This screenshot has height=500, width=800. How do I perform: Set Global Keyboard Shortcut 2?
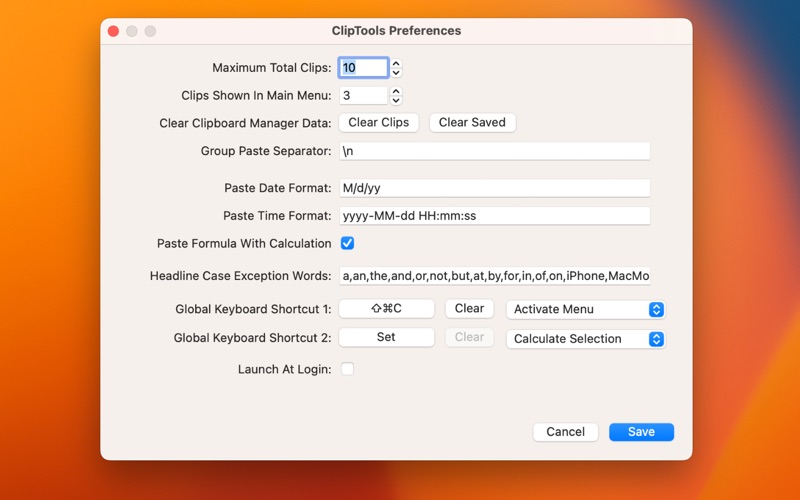click(x=386, y=337)
